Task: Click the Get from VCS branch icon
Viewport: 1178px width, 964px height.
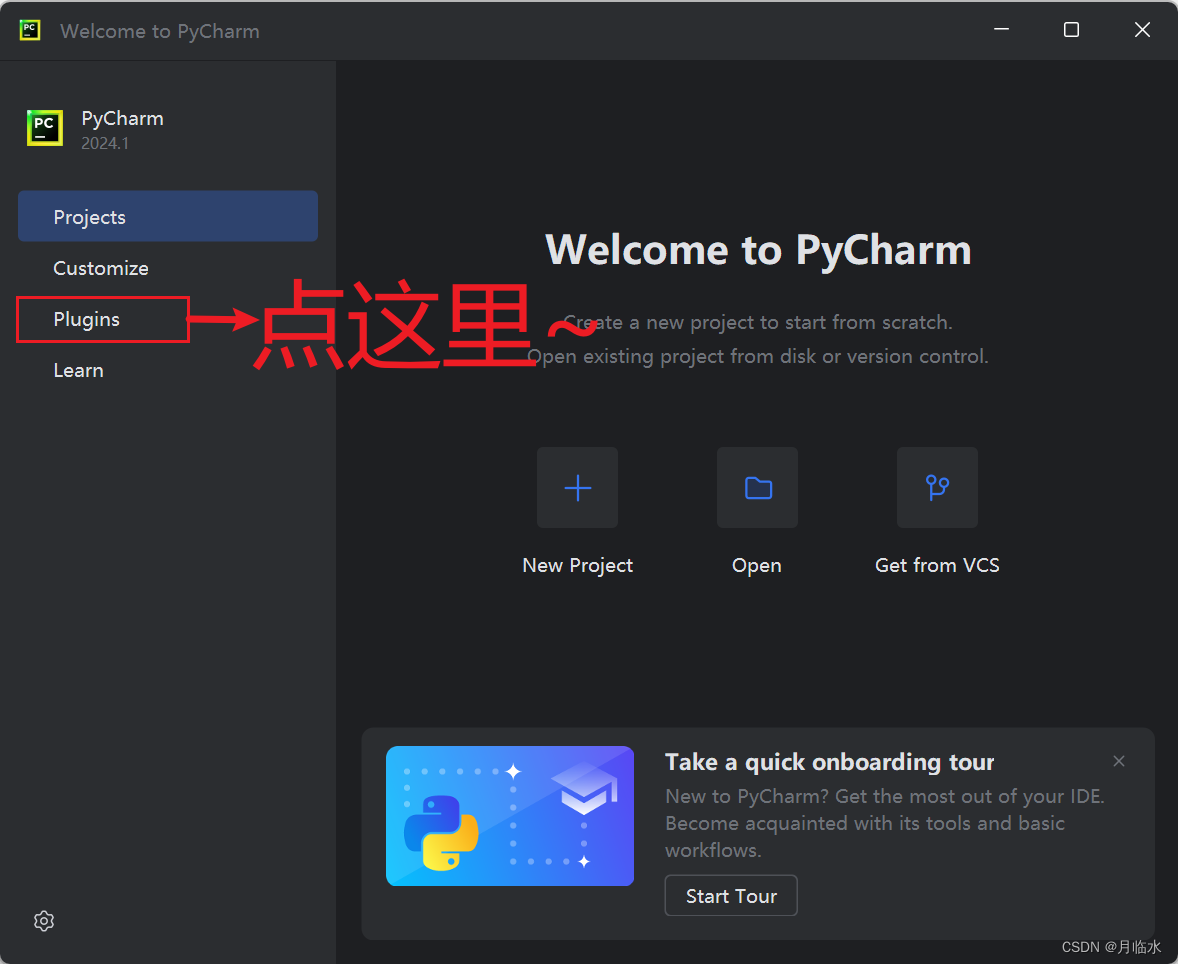Action: pyautogui.click(x=938, y=488)
